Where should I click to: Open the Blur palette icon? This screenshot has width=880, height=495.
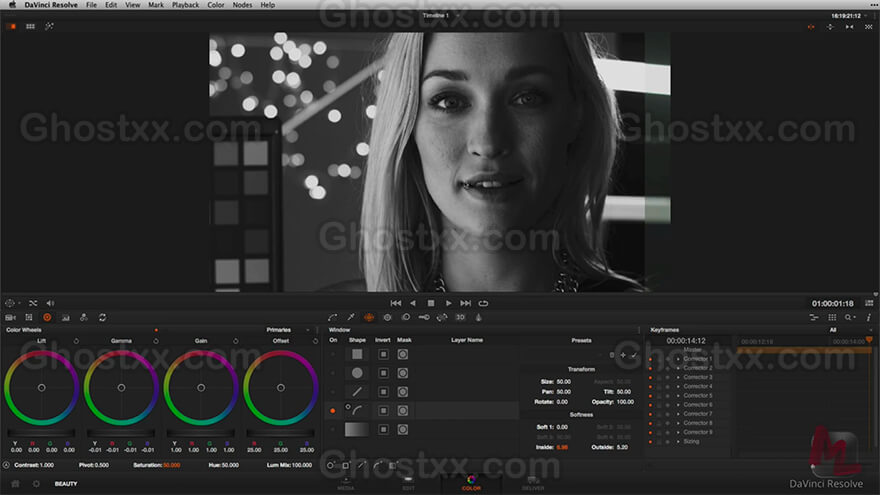(x=406, y=318)
